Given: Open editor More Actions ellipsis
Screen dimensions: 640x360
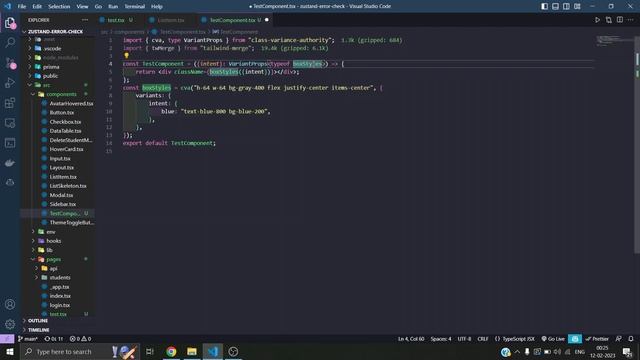Looking at the screenshot, I should (x=631, y=20).
